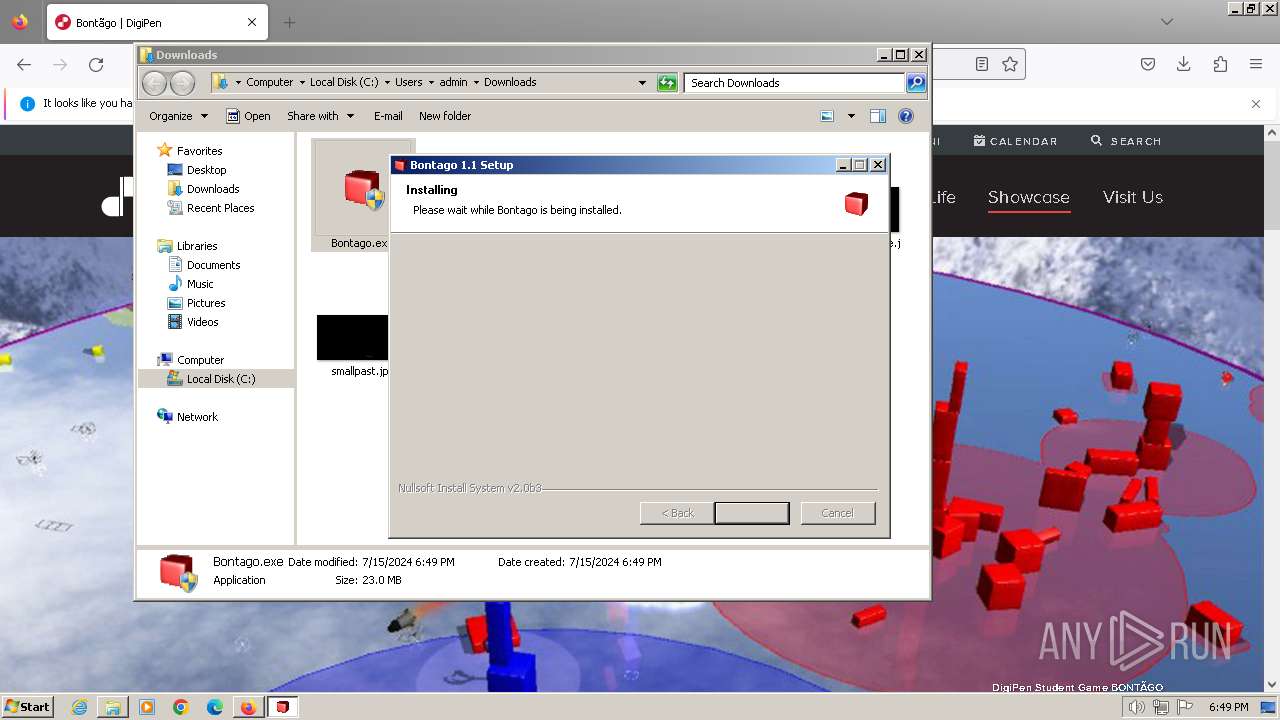Select Documents library in navigation pane
Screen dimensions: 1280x720
pyautogui.click(x=213, y=265)
